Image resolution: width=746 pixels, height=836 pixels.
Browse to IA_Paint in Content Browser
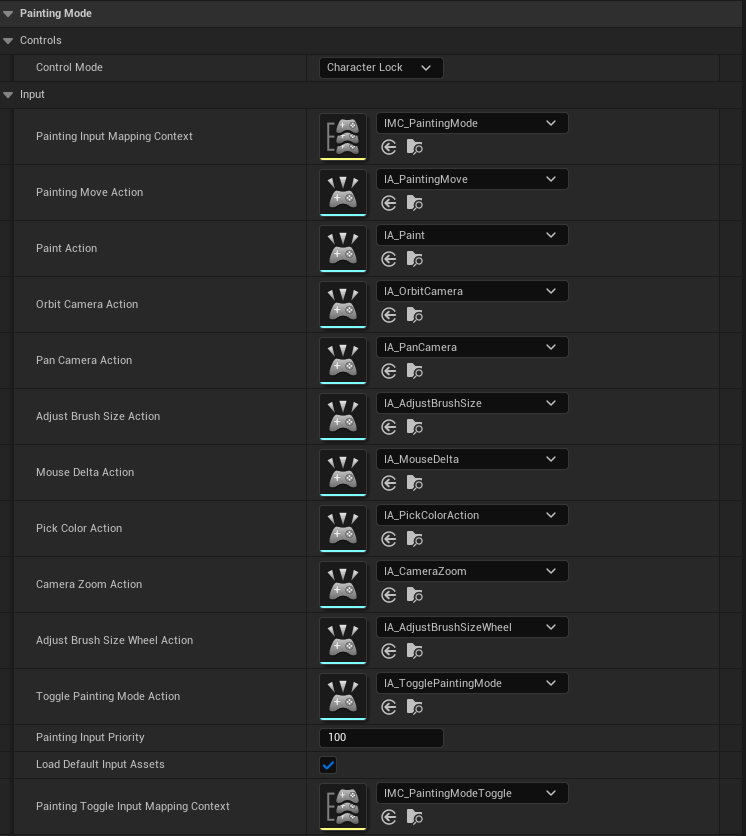pyautogui.click(x=414, y=259)
